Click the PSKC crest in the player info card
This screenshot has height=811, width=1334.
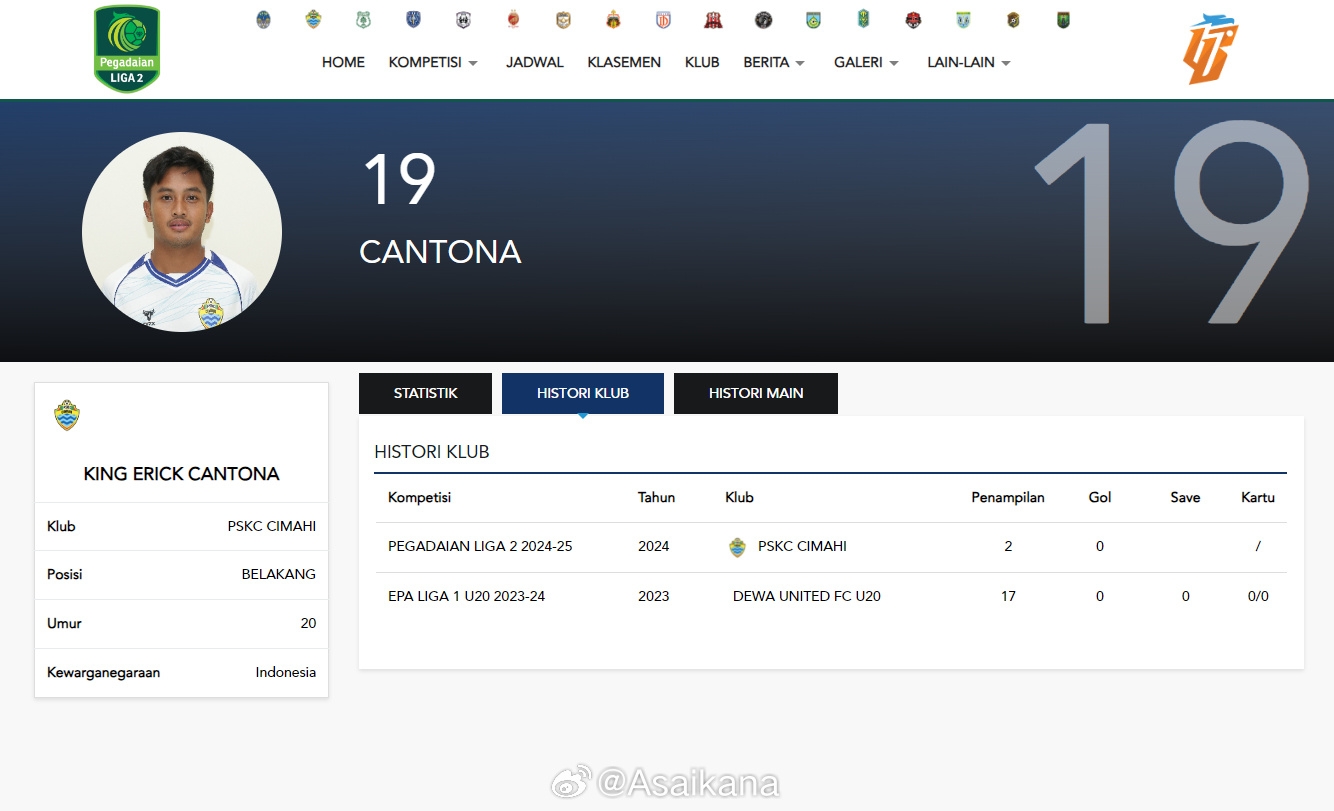(x=67, y=415)
